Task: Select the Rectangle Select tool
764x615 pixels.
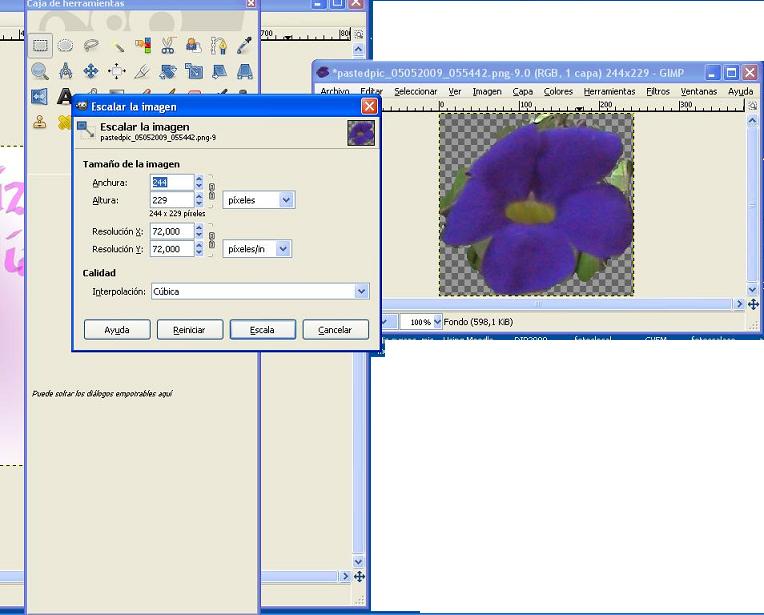Action: (x=40, y=46)
